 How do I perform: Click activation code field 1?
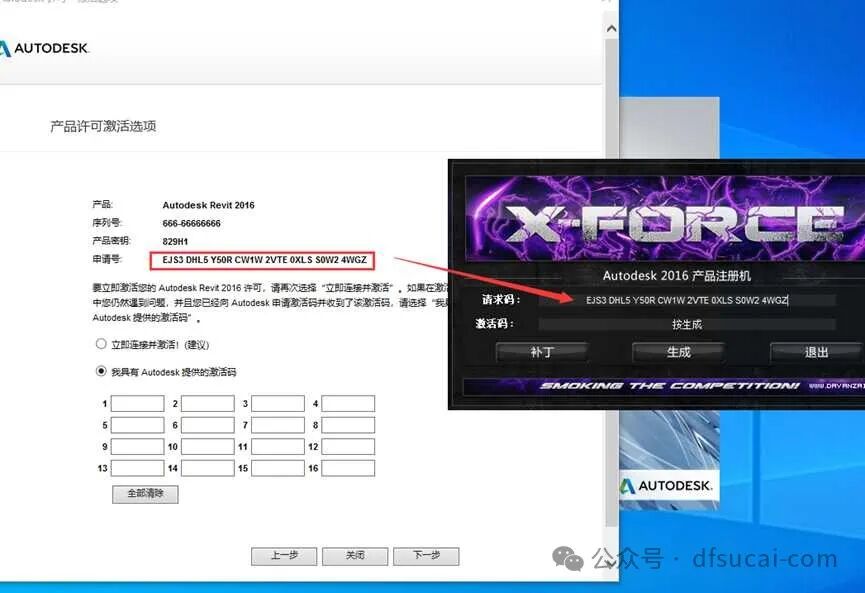(x=137, y=404)
